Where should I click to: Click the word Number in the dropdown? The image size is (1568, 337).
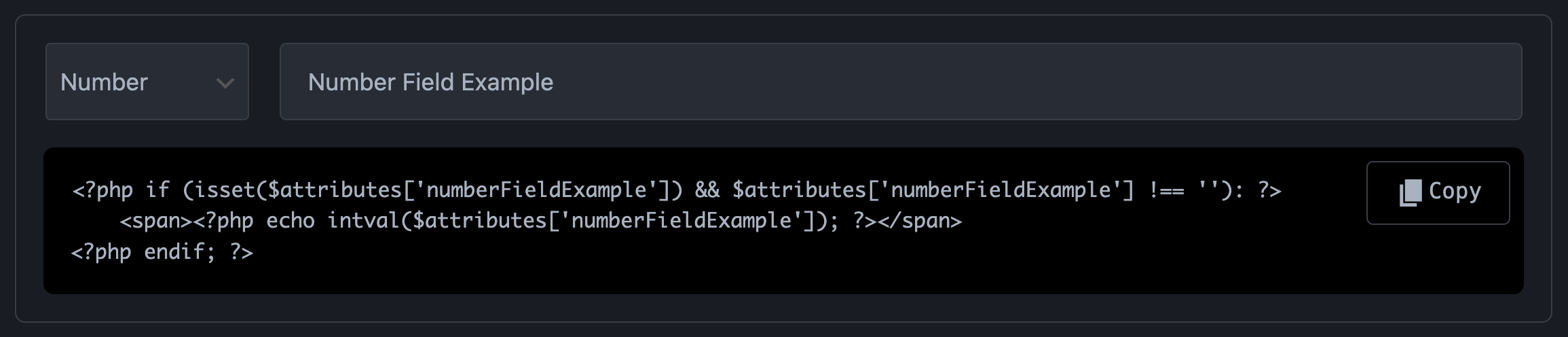pyautogui.click(x=104, y=82)
